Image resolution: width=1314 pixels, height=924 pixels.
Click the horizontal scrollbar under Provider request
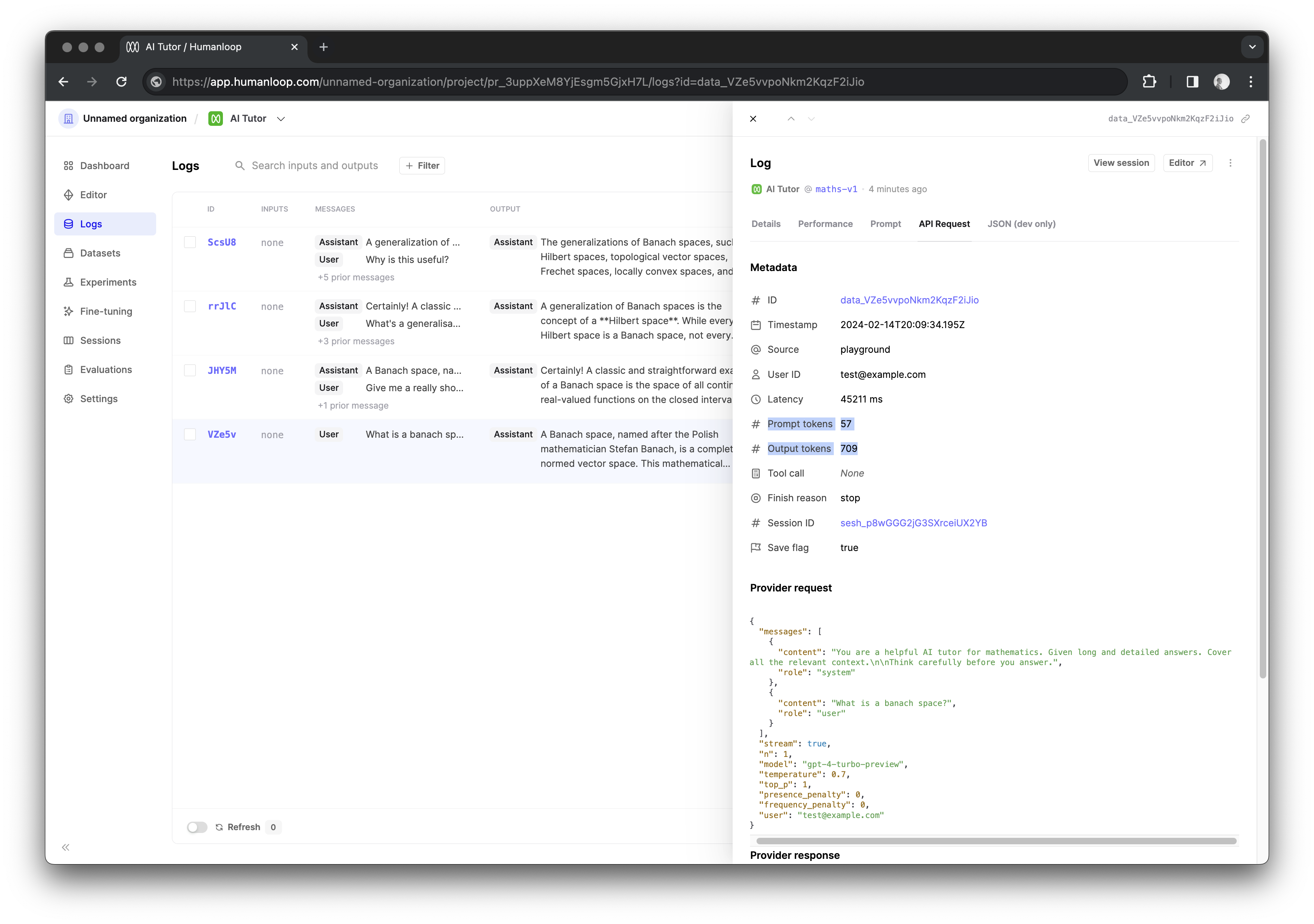click(996, 841)
